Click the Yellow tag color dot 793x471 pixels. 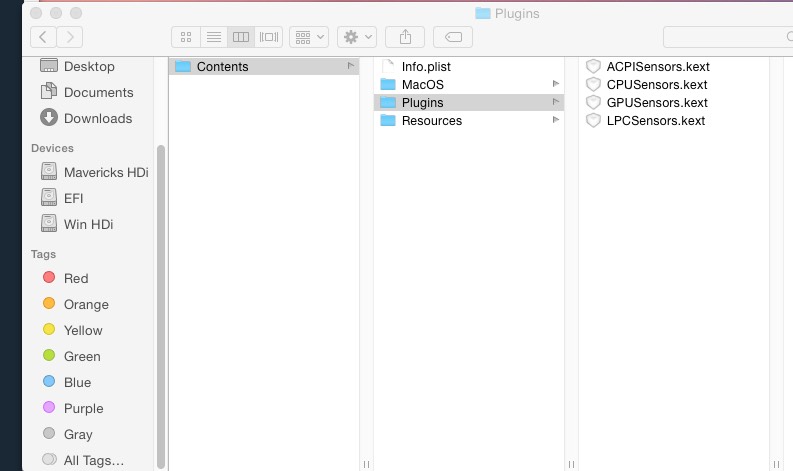click(x=49, y=329)
